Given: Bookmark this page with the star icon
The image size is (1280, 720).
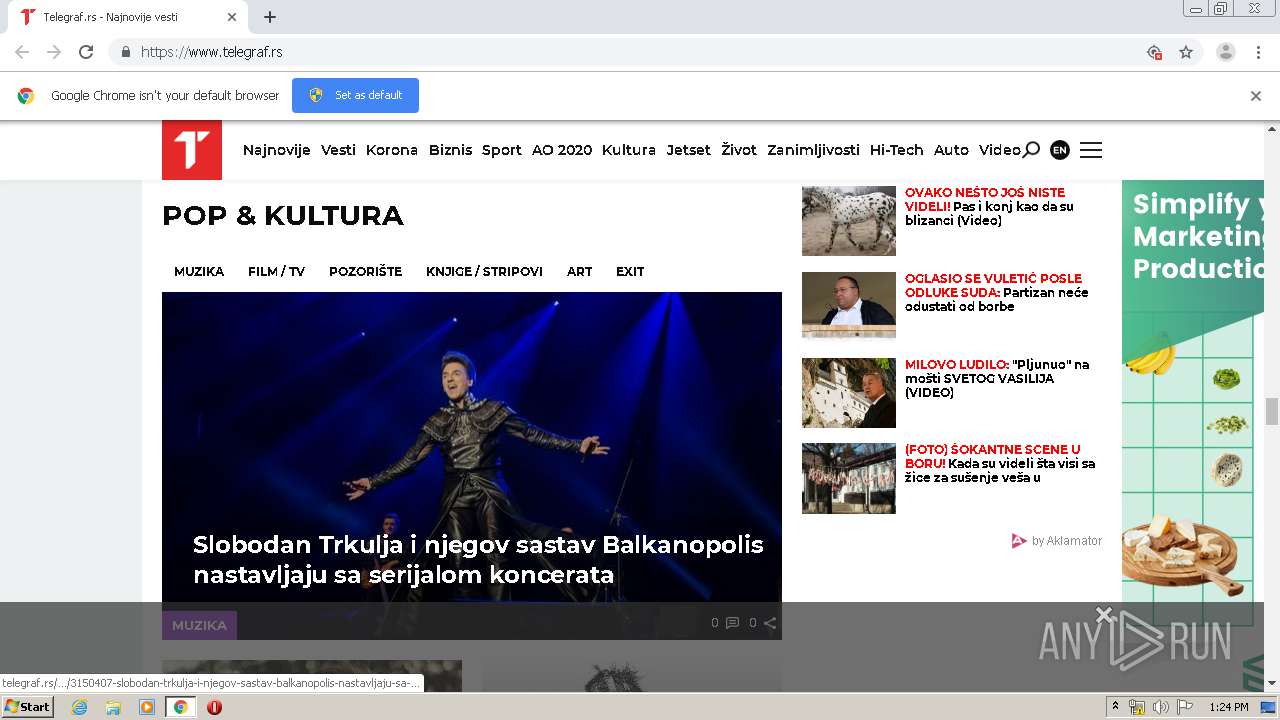Looking at the screenshot, I should tap(1186, 52).
